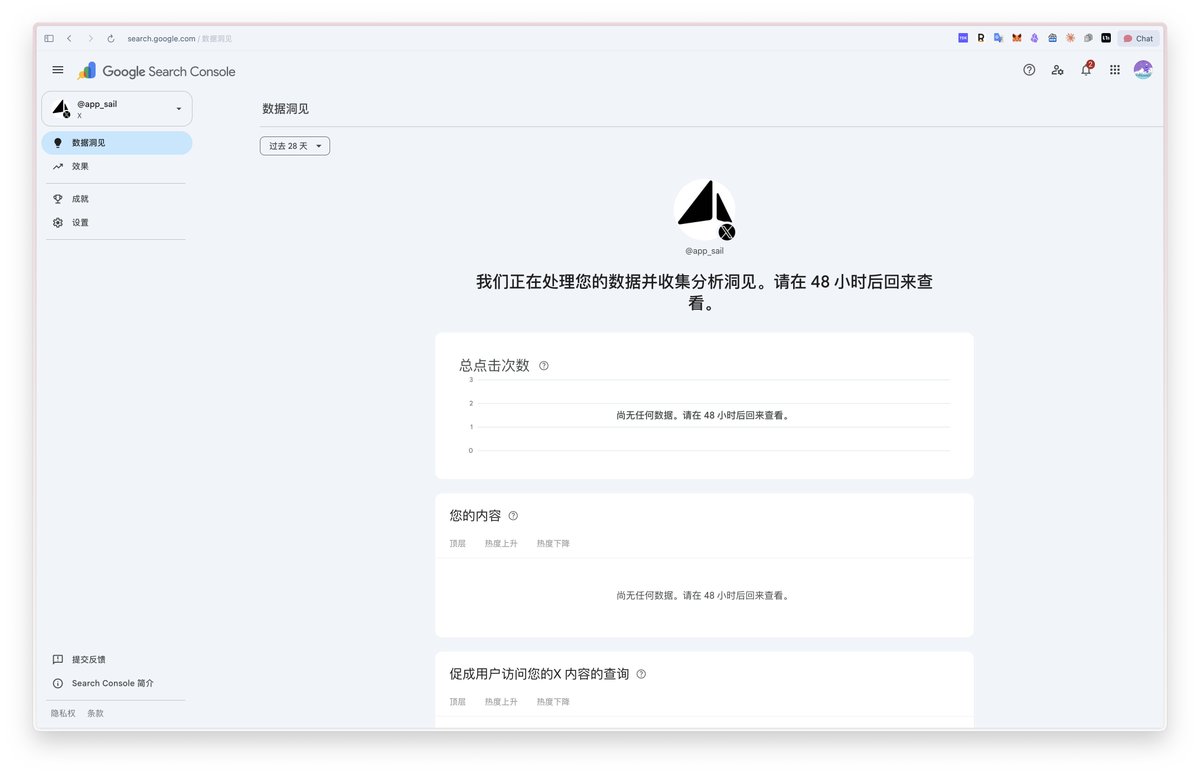Open the user management icon in header

[1057, 70]
